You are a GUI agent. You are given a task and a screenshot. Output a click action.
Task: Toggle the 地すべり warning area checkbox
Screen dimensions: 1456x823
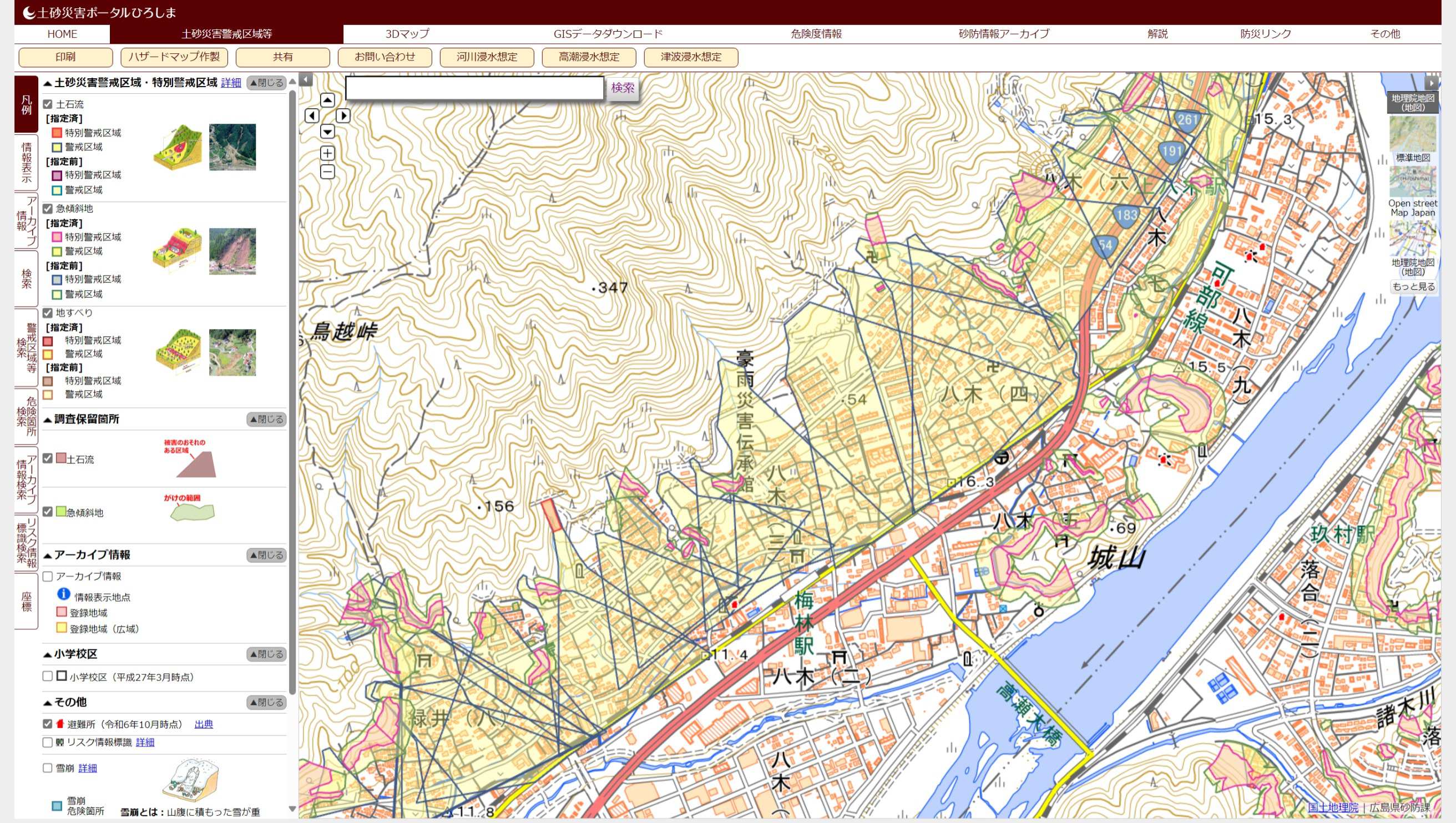(x=48, y=312)
